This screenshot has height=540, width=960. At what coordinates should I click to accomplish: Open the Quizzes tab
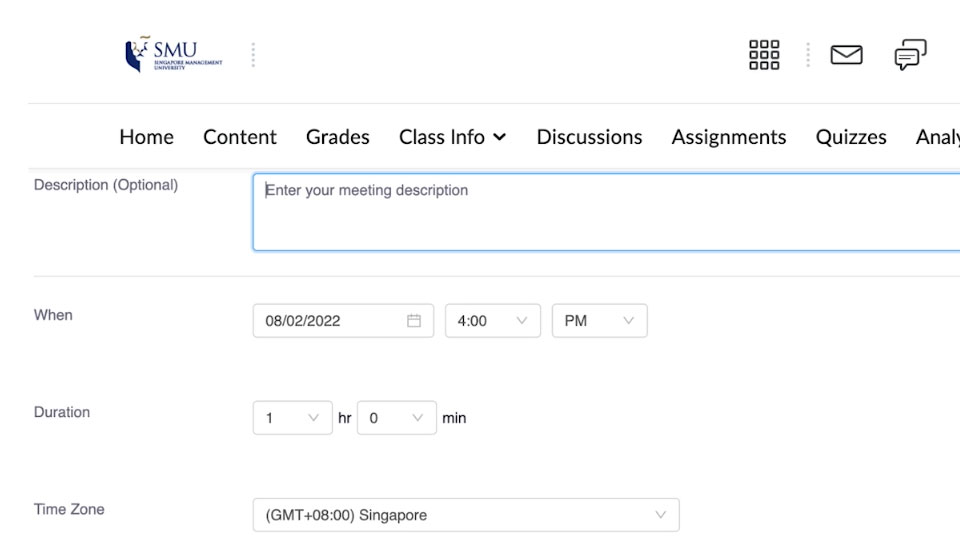click(851, 137)
